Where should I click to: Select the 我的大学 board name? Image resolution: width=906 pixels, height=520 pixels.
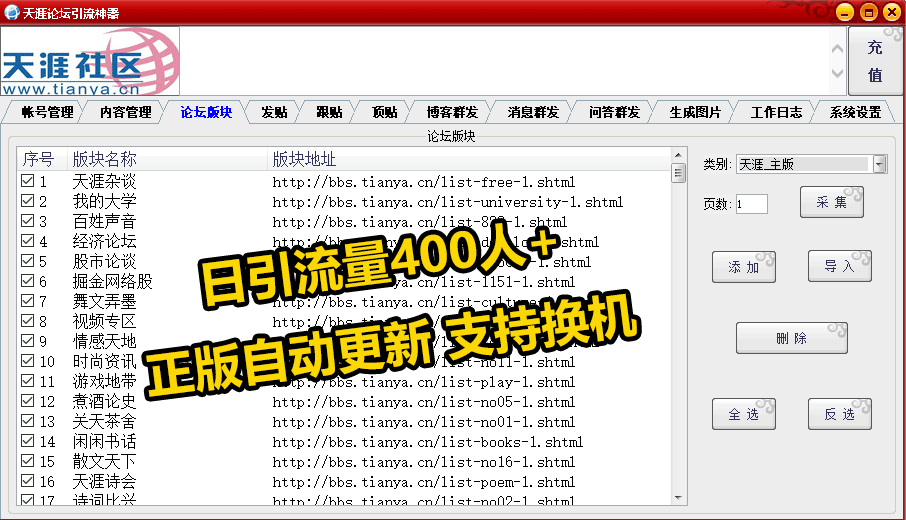click(x=104, y=202)
